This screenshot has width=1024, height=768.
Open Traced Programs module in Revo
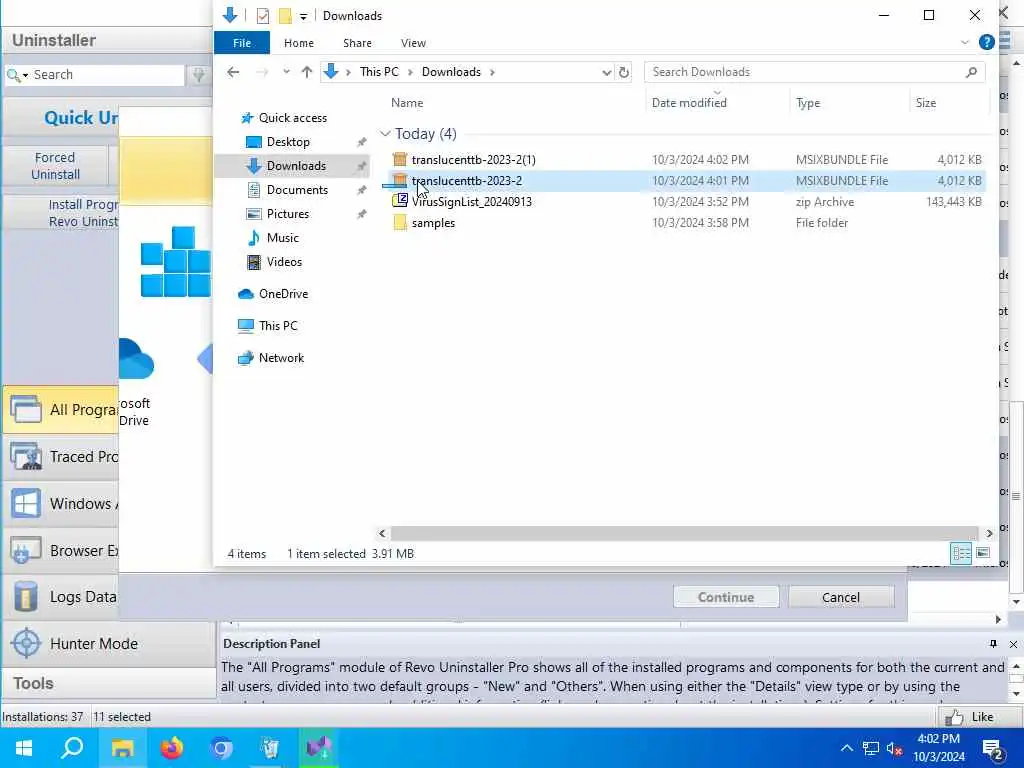coord(61,456)
